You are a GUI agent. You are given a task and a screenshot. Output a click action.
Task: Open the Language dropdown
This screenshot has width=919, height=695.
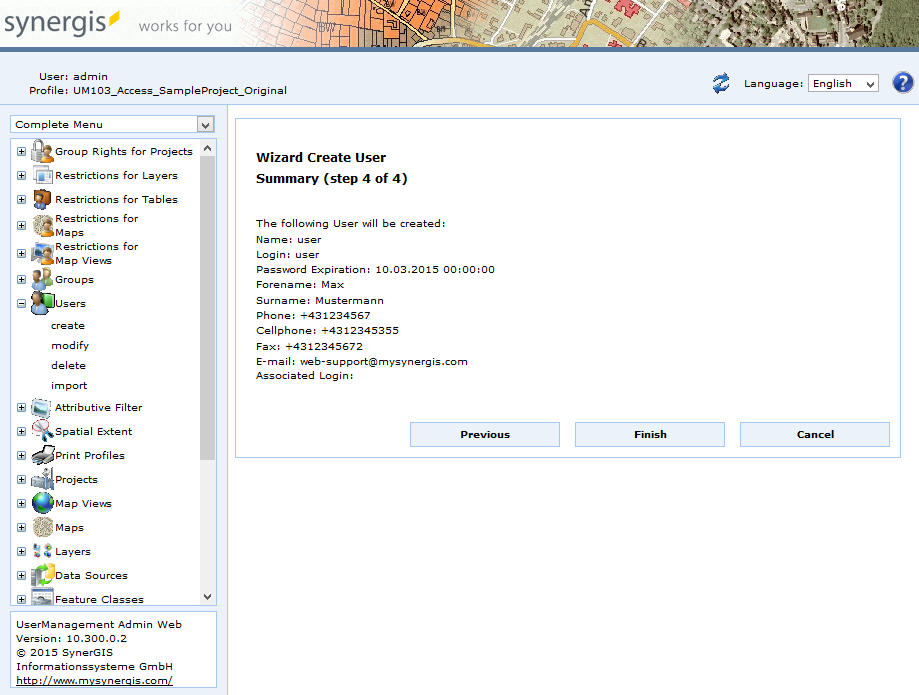tap(842, 83)
